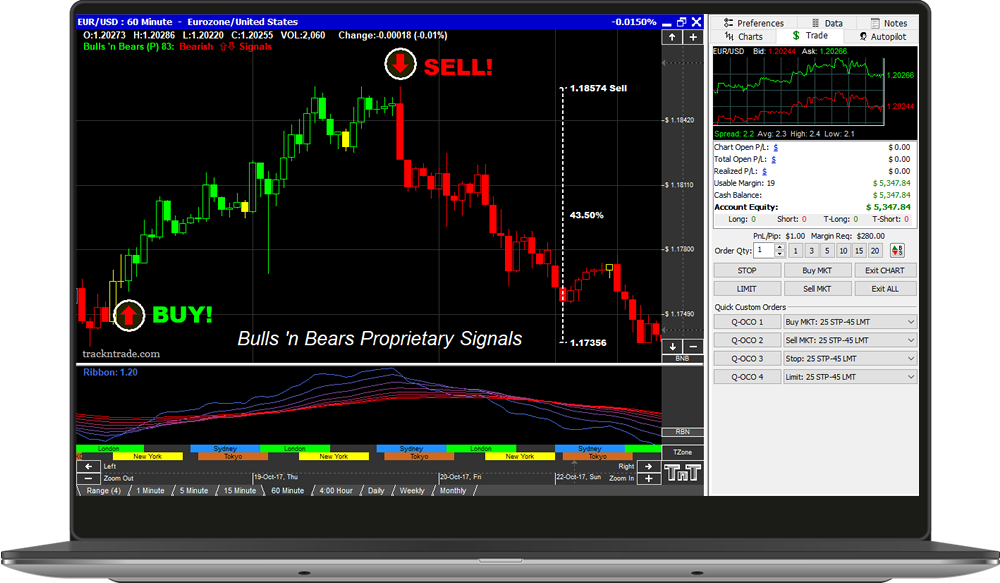This screenshot has width=1000, height=583.
Task: Click the LIMIT order button
Action: [x=747, y=289]
